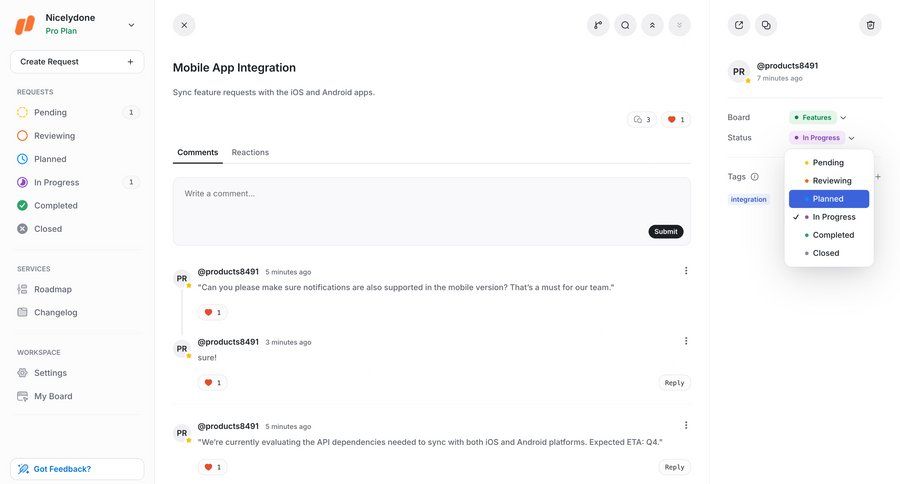Submit the comment
This screenshot has width=900, height=484.
point(665,231)
